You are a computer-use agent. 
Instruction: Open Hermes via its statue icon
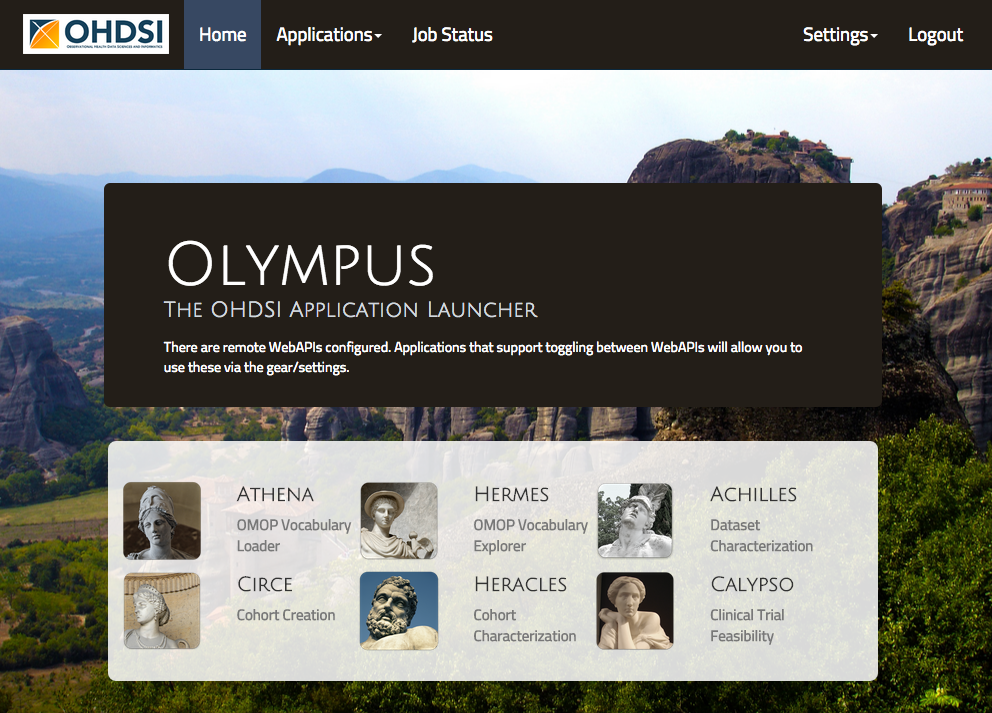pos(399,520)
